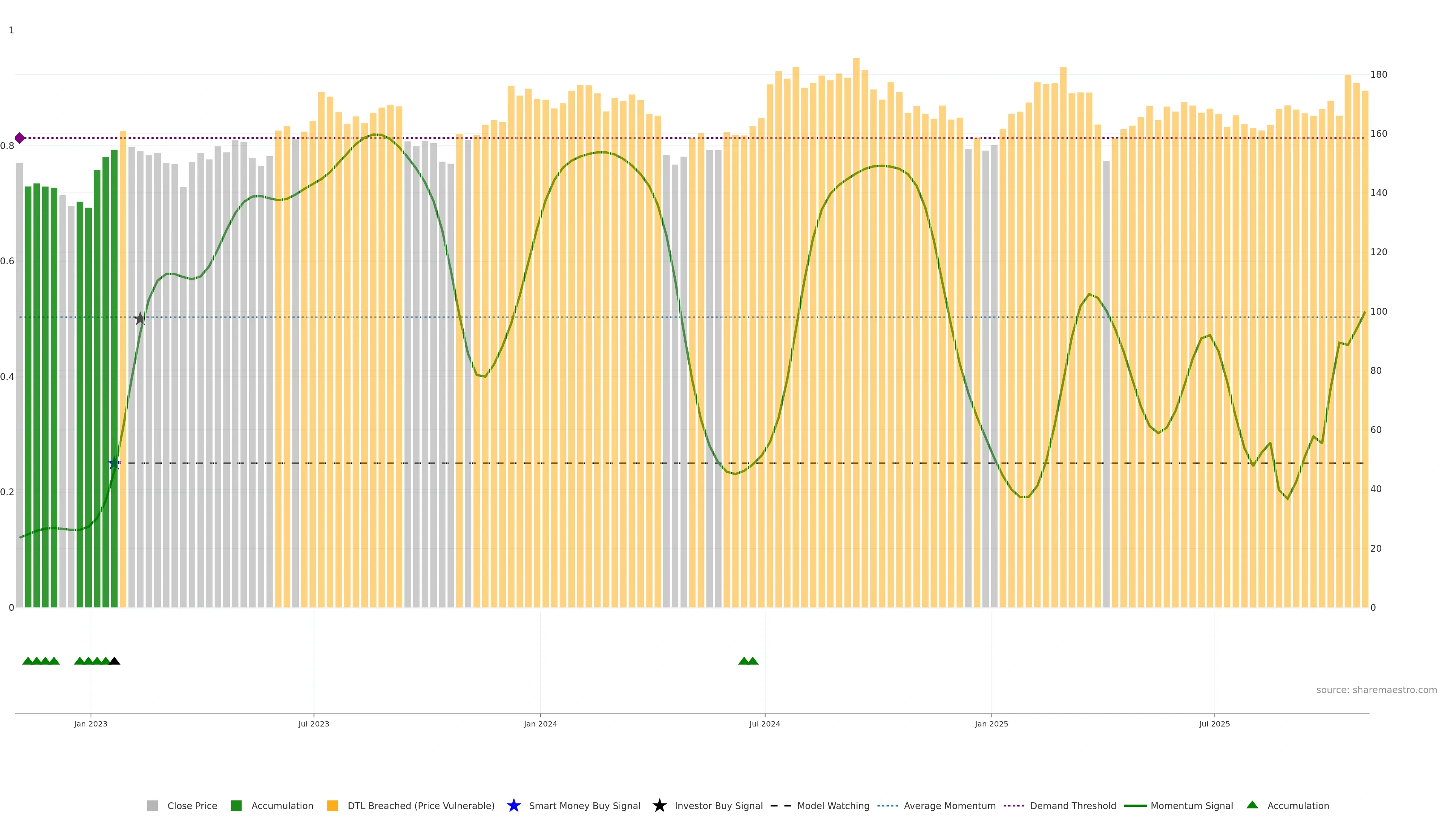Hide the Average Momentum dotted line series
The height and width of the screenshot is (819, 1456).
[949, 806]
